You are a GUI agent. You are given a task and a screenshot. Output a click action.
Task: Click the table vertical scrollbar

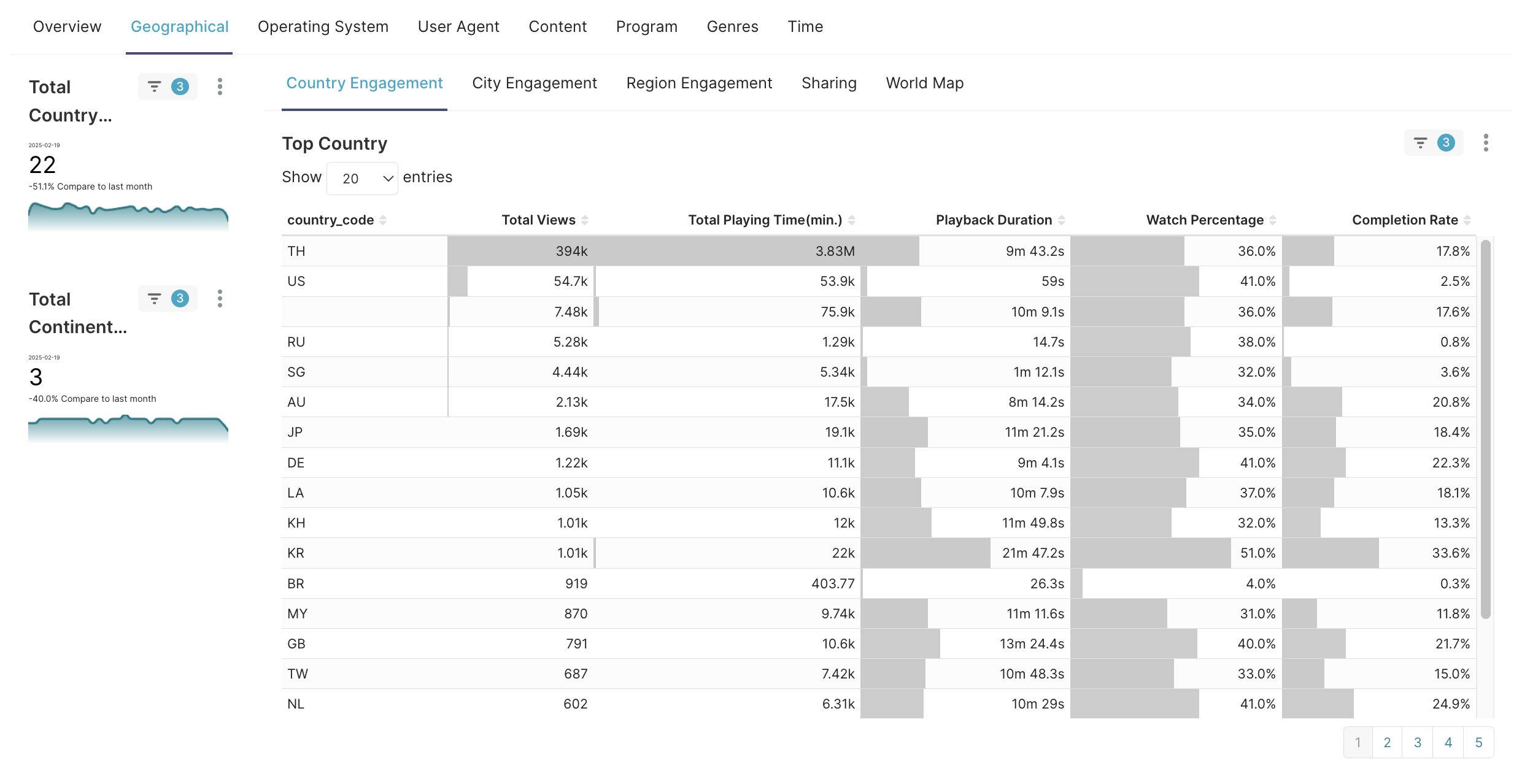(x=1486, y=429)
